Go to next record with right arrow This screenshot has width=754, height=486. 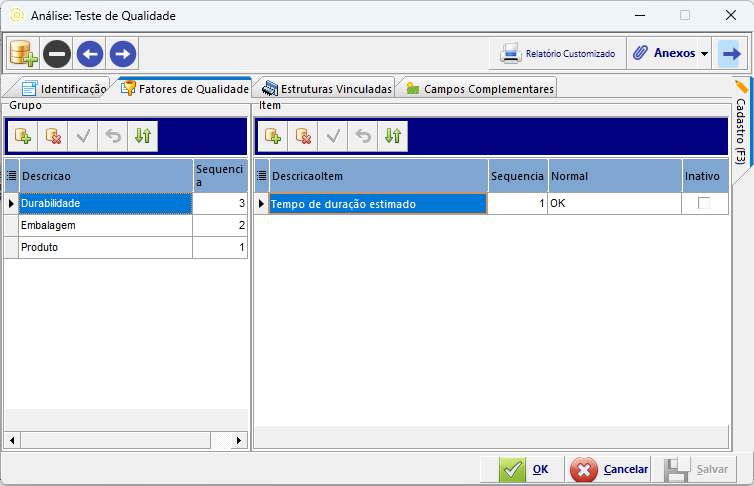123,53
